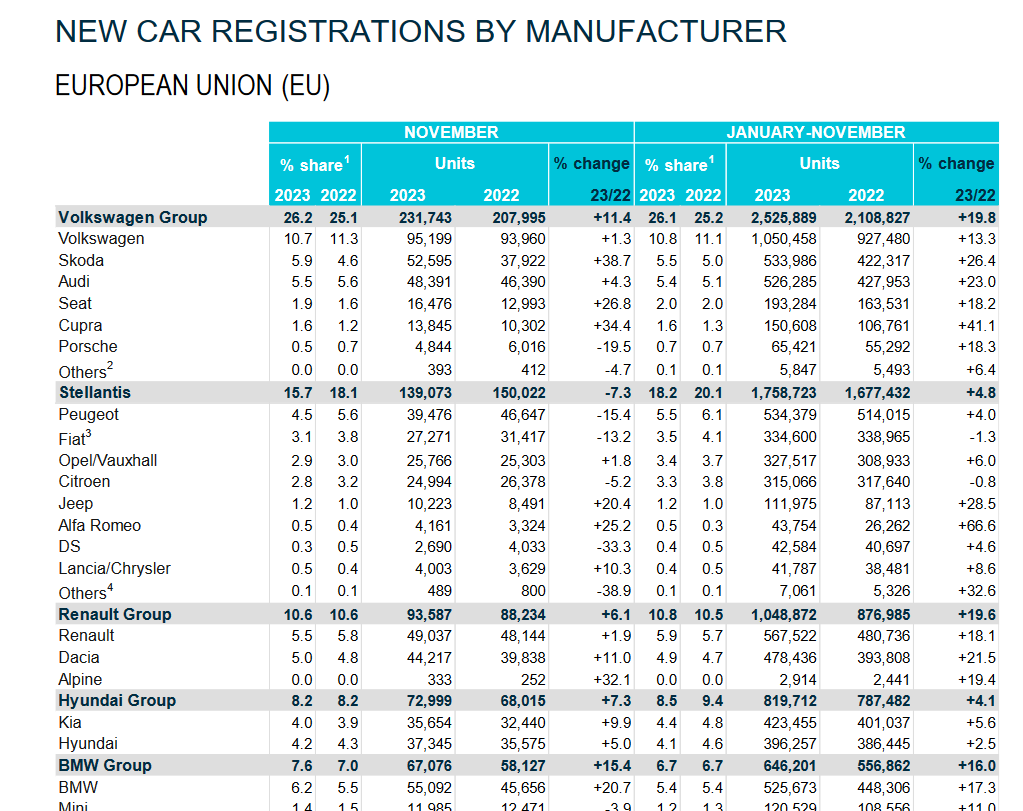Click the 'European Union (EU)' subtitle
This screenshot has width=1023, height=811.
(192, 86)
